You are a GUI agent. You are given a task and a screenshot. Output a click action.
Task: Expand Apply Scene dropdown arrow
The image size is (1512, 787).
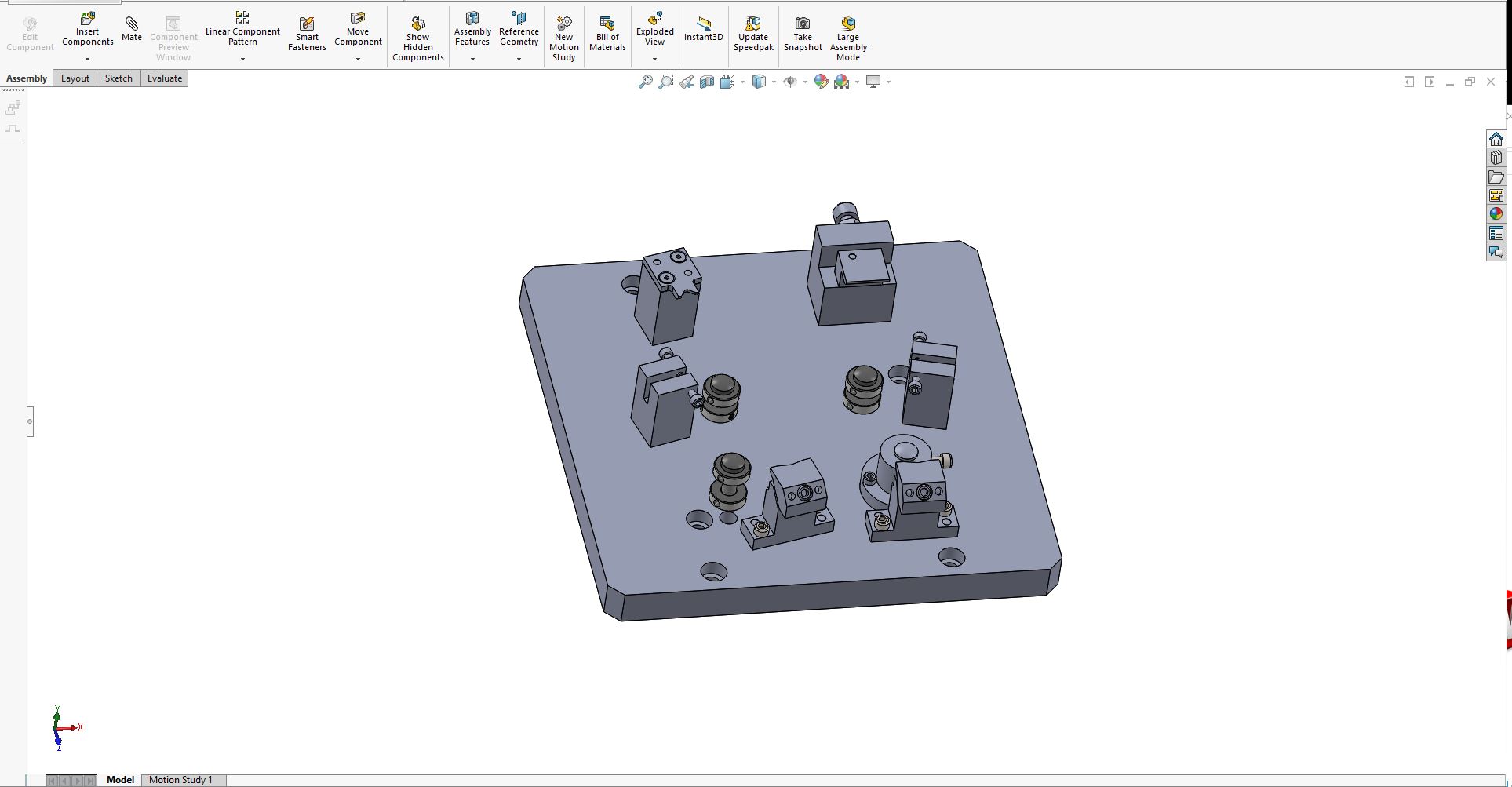coord(857,82)
